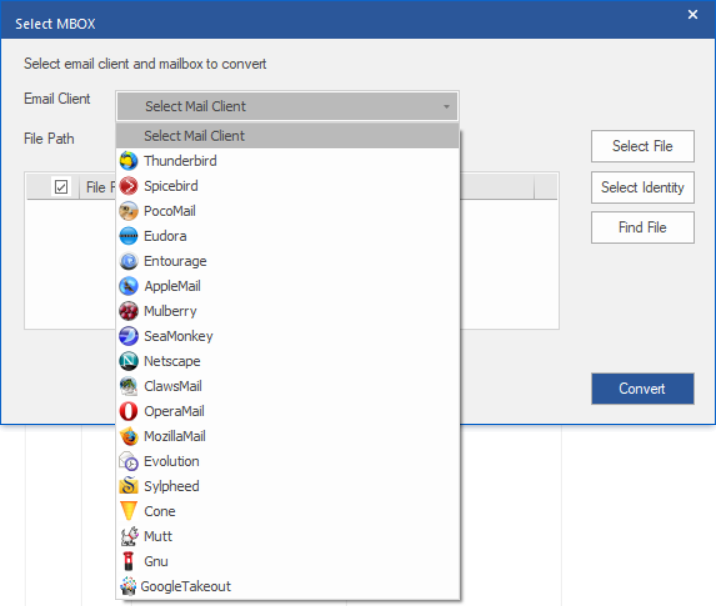Close the Select MBOX dialog

693,15
